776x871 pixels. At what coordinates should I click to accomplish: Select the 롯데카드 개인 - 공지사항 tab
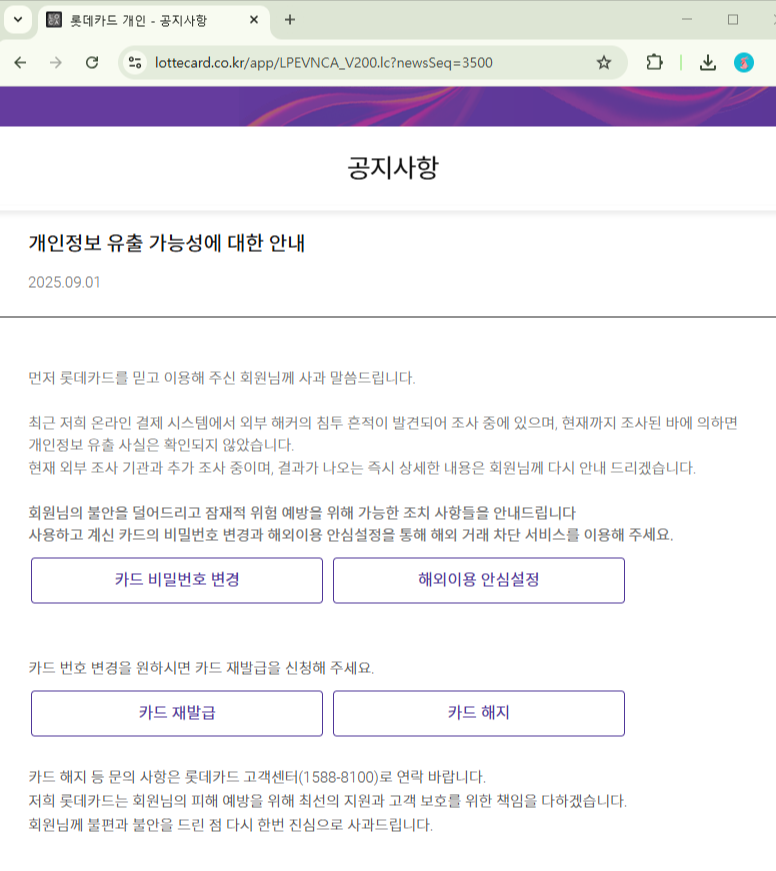pos(153,21)
